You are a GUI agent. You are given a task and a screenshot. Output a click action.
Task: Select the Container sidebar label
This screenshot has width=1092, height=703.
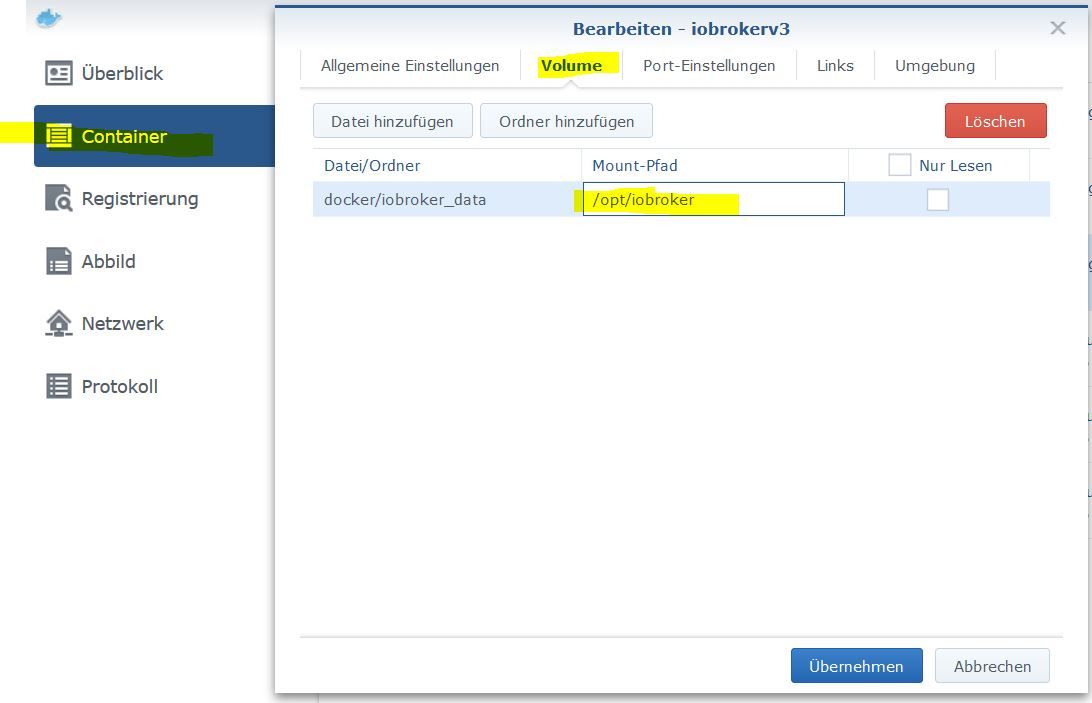(124, 136)
